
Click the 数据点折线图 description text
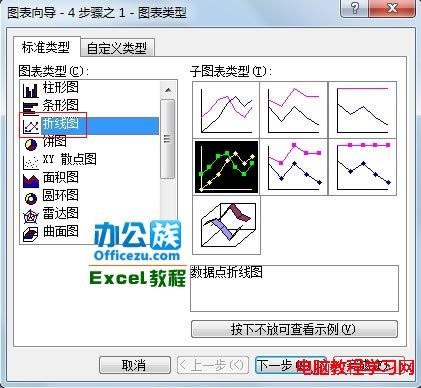pyautogui.click(x=226, y=273)
